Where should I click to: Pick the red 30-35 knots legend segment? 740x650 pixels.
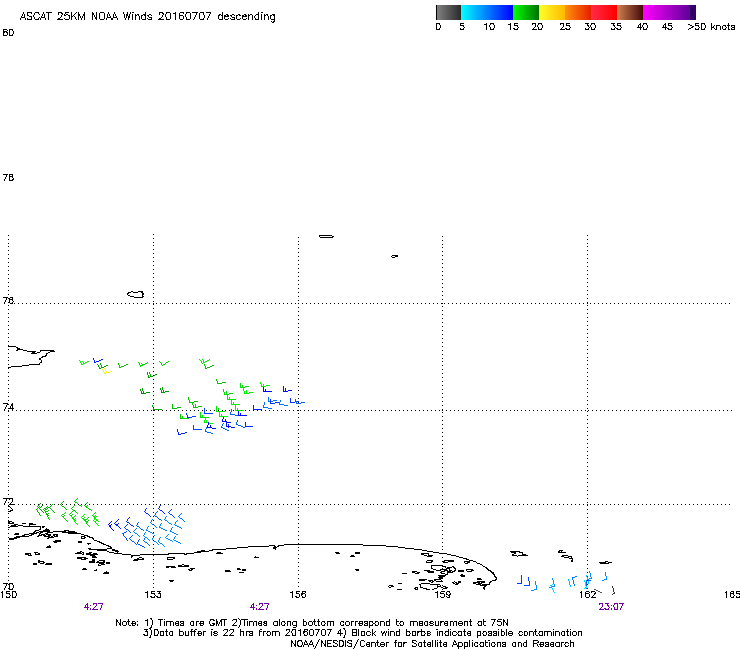[x=604, y=12]
